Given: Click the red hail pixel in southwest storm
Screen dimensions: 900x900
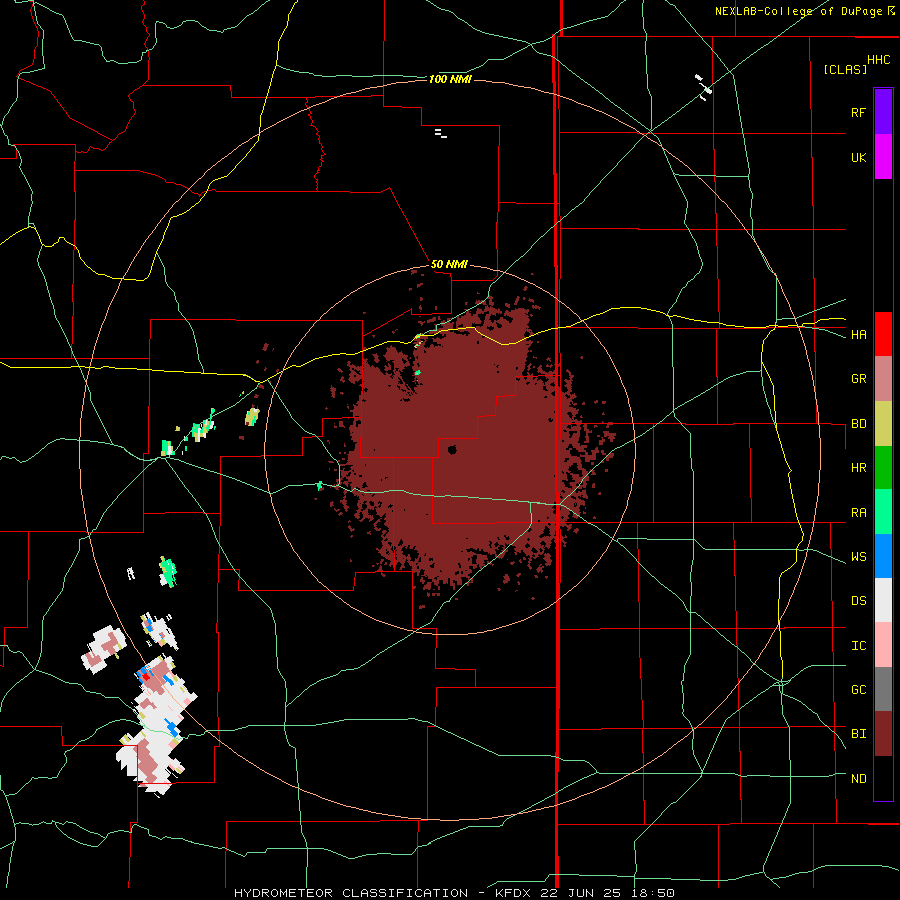Looking at the screenshot, I should (146, 677).
